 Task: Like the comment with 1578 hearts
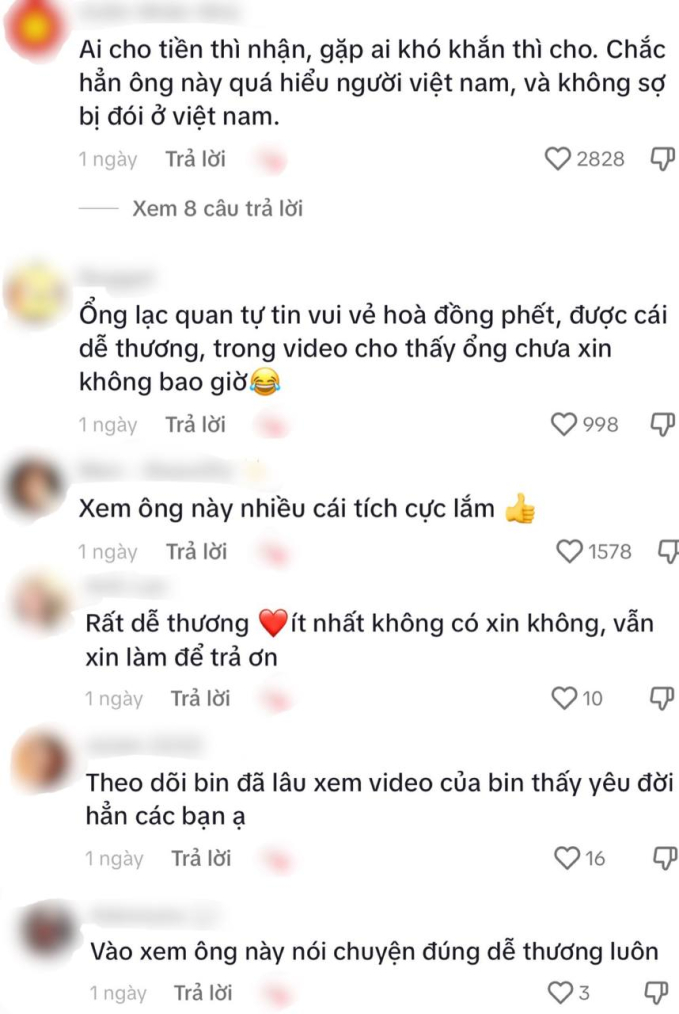tap(569, 551)
